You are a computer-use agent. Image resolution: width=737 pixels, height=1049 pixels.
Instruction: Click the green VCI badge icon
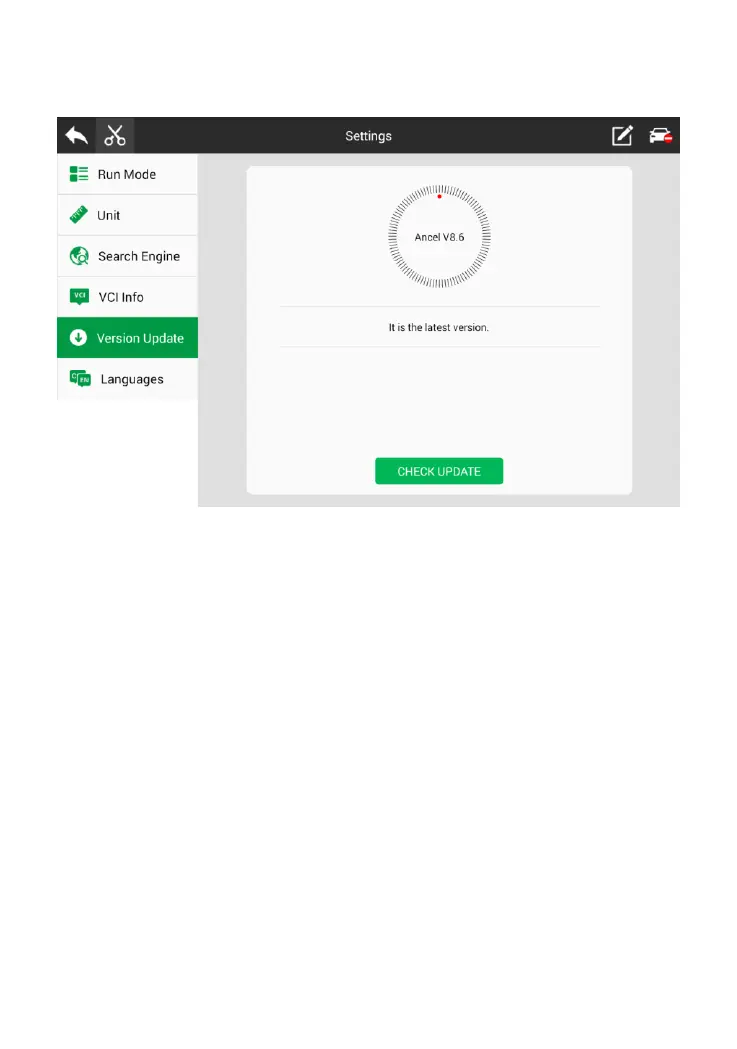coord(80,296)
